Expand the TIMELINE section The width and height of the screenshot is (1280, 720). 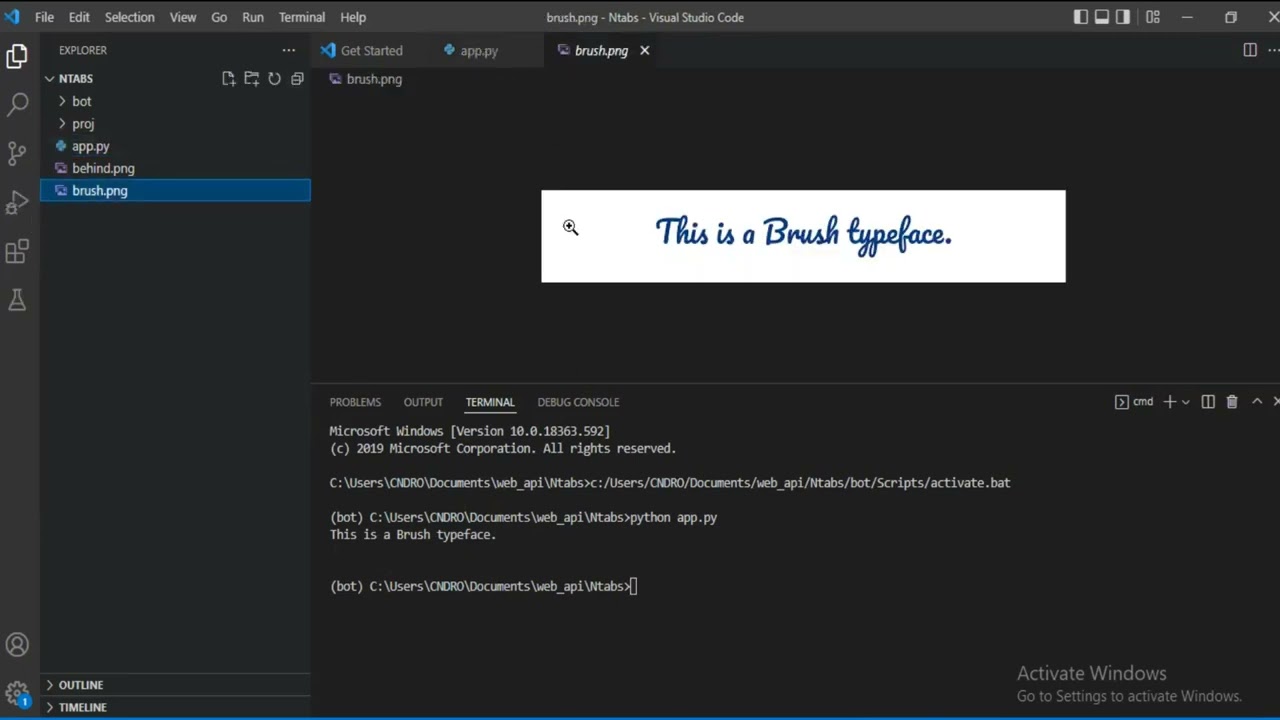(x=175, y=707)
